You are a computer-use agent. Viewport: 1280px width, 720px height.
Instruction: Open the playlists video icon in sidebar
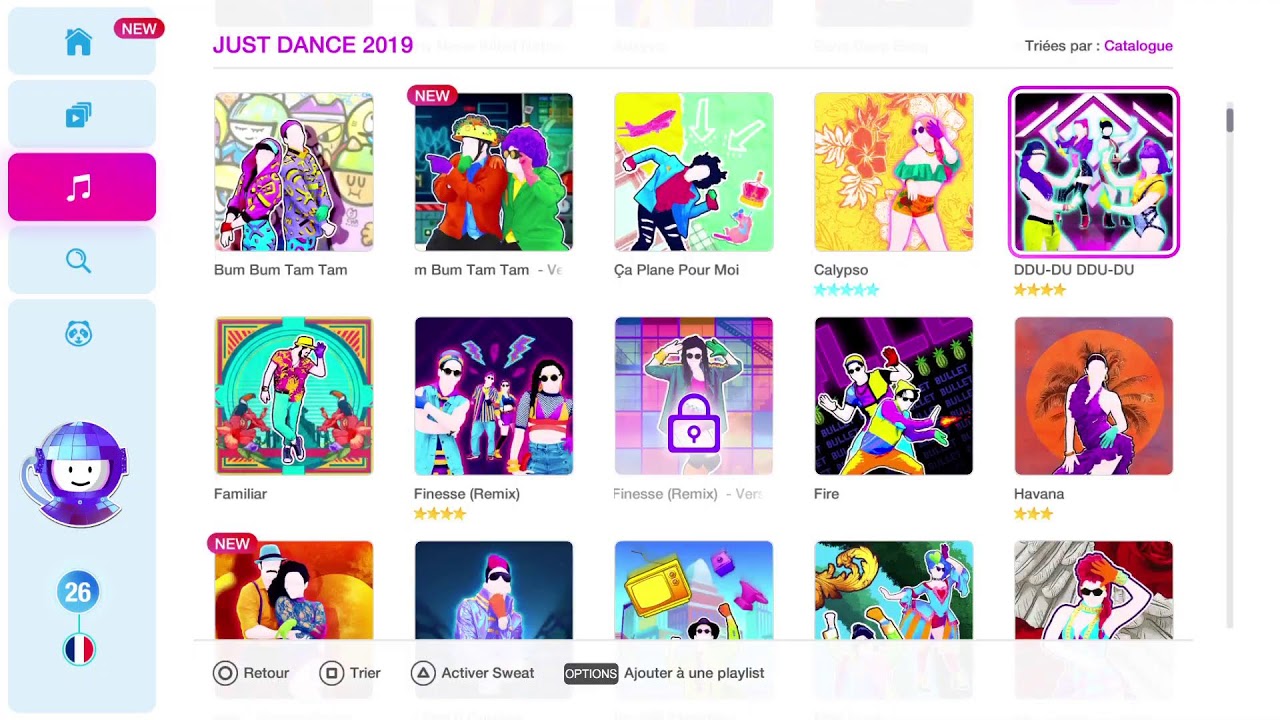(x=79, y=115)
